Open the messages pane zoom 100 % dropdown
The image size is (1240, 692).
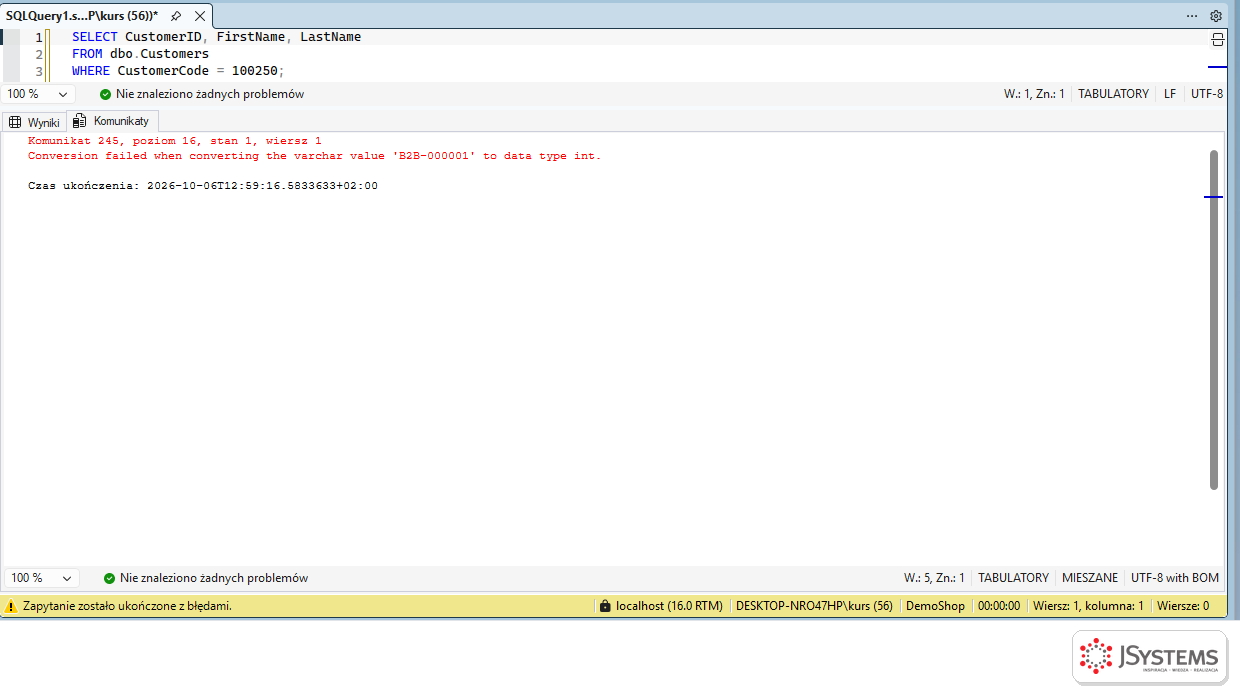42,578
